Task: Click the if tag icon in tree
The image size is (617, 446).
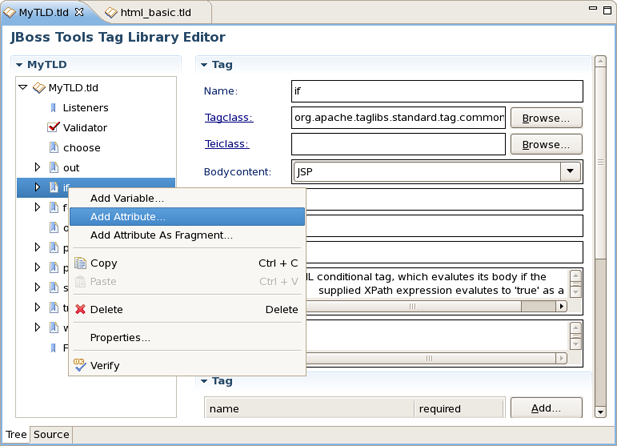Action: tap(54, 187)
